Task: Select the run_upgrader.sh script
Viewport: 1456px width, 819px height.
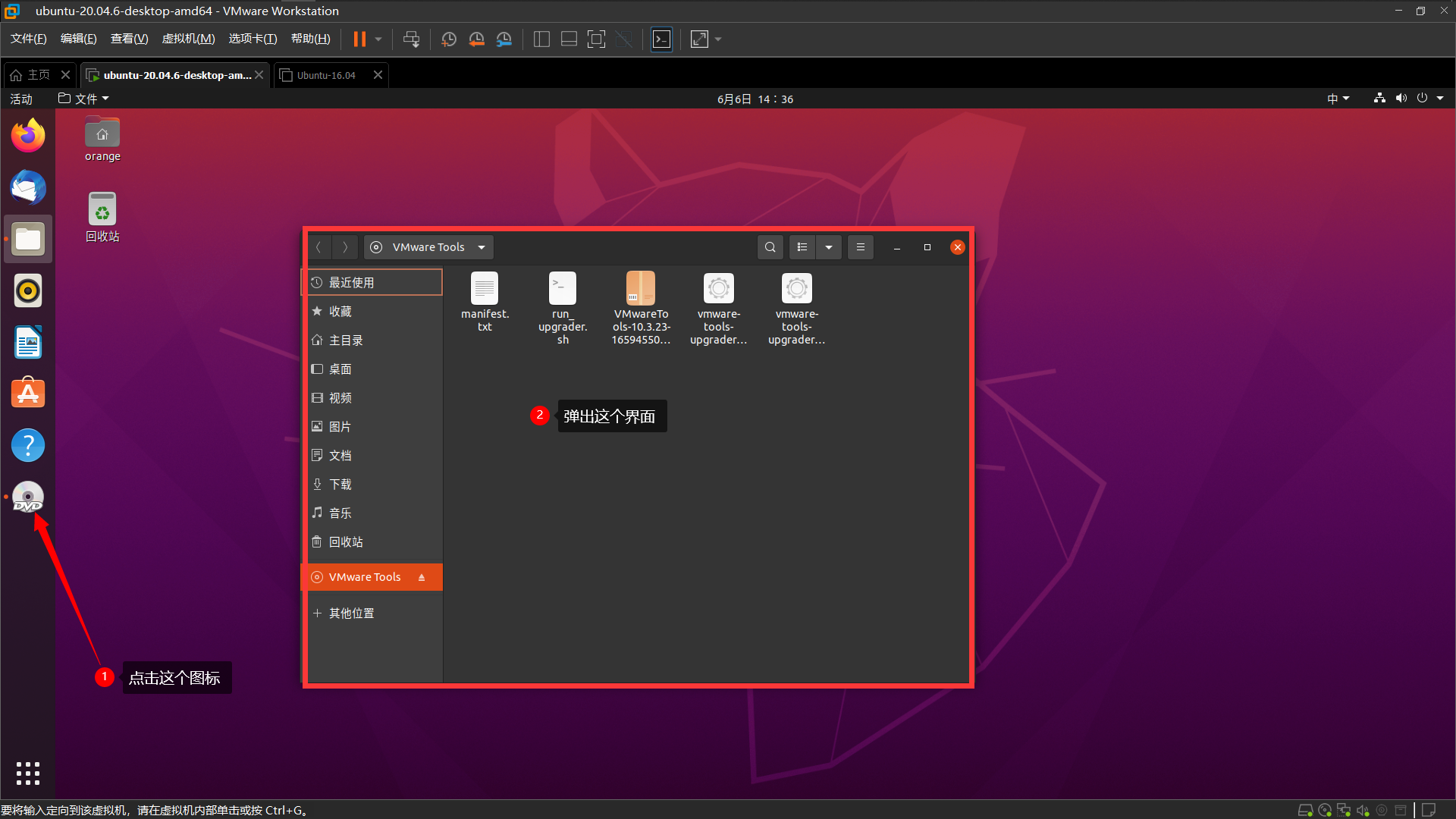Action: 563,309
